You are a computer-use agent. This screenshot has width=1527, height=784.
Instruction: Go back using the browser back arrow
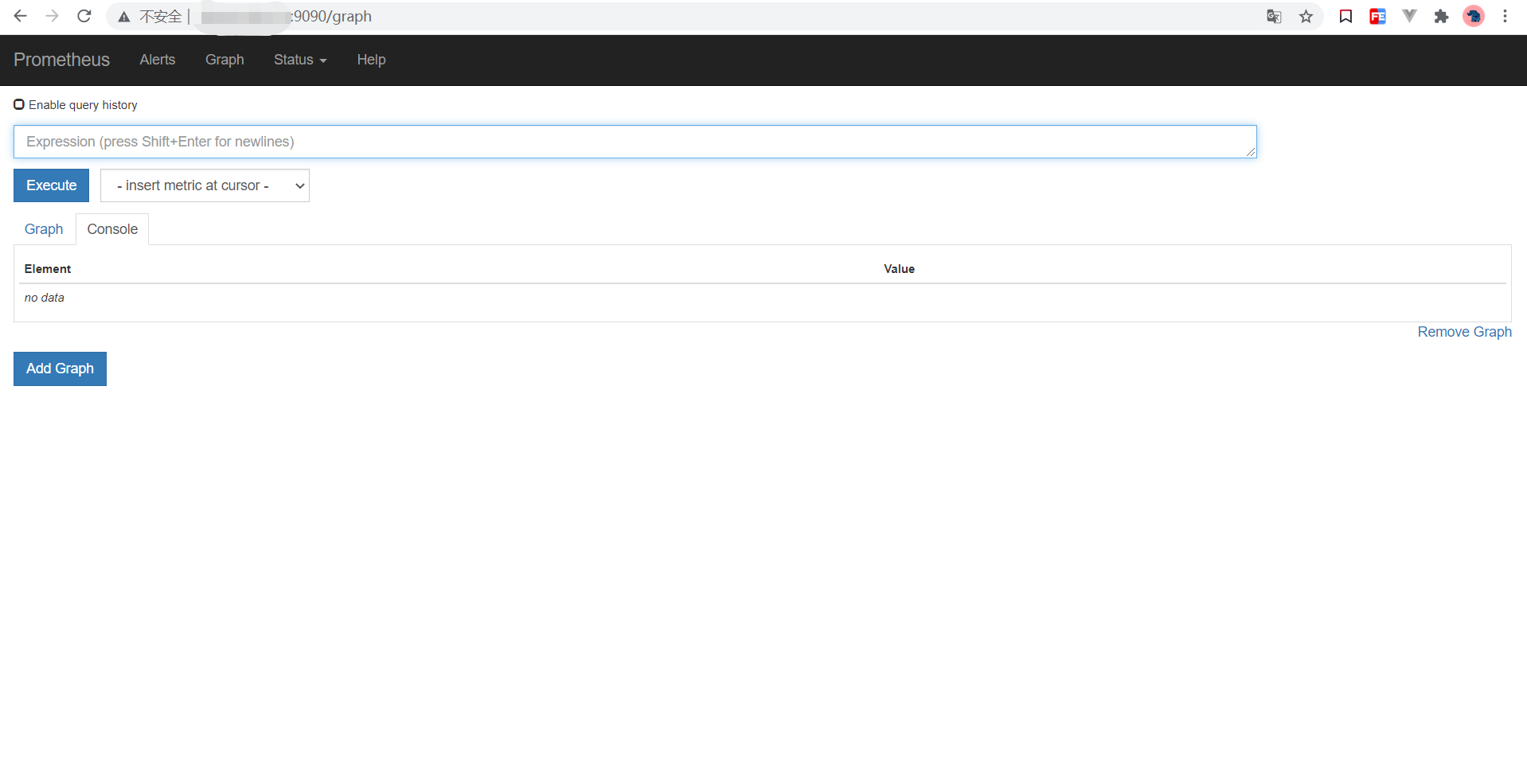tap(21, 16)
